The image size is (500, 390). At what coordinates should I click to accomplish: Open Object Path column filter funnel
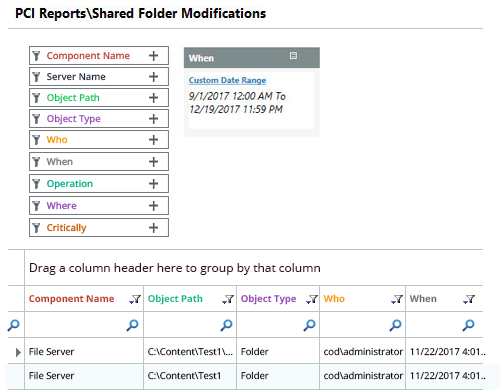click(228, 299)
